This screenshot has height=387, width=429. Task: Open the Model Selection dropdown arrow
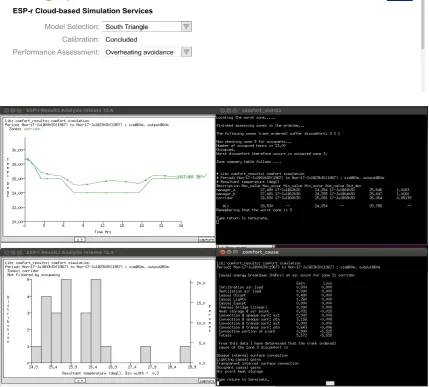coord(186,26)
